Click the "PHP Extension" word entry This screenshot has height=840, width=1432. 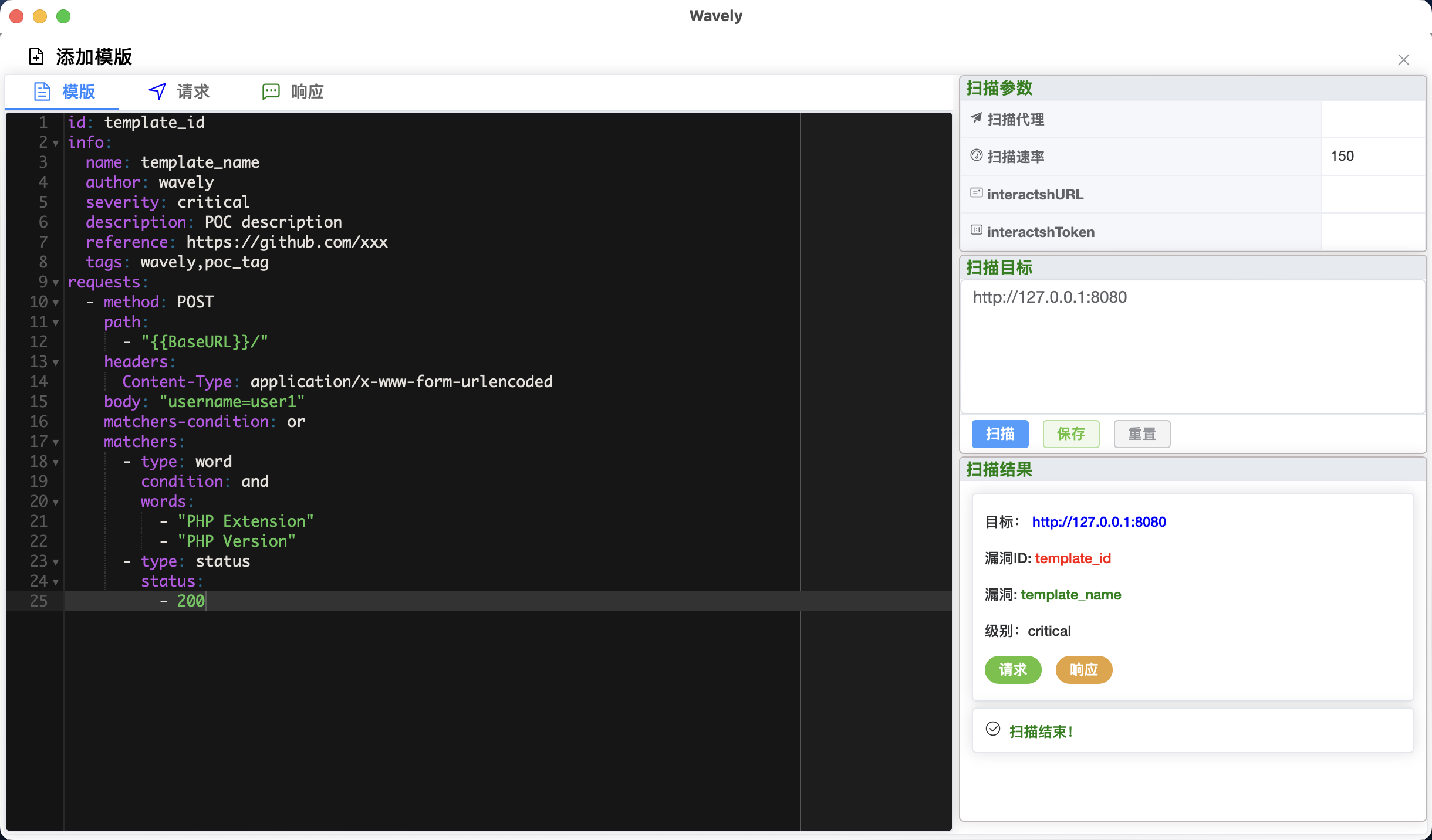tap(245, 521)
